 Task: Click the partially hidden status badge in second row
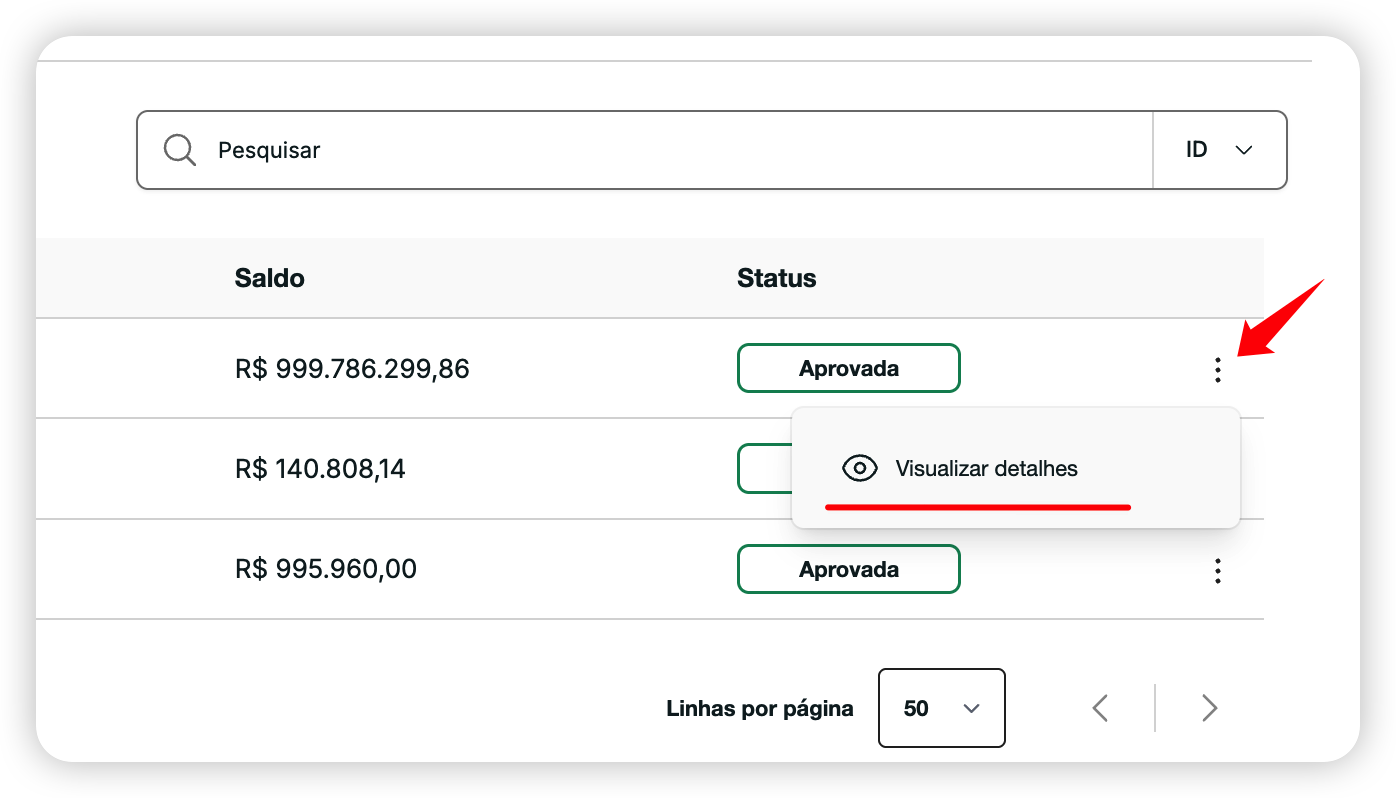coord(764,468)
